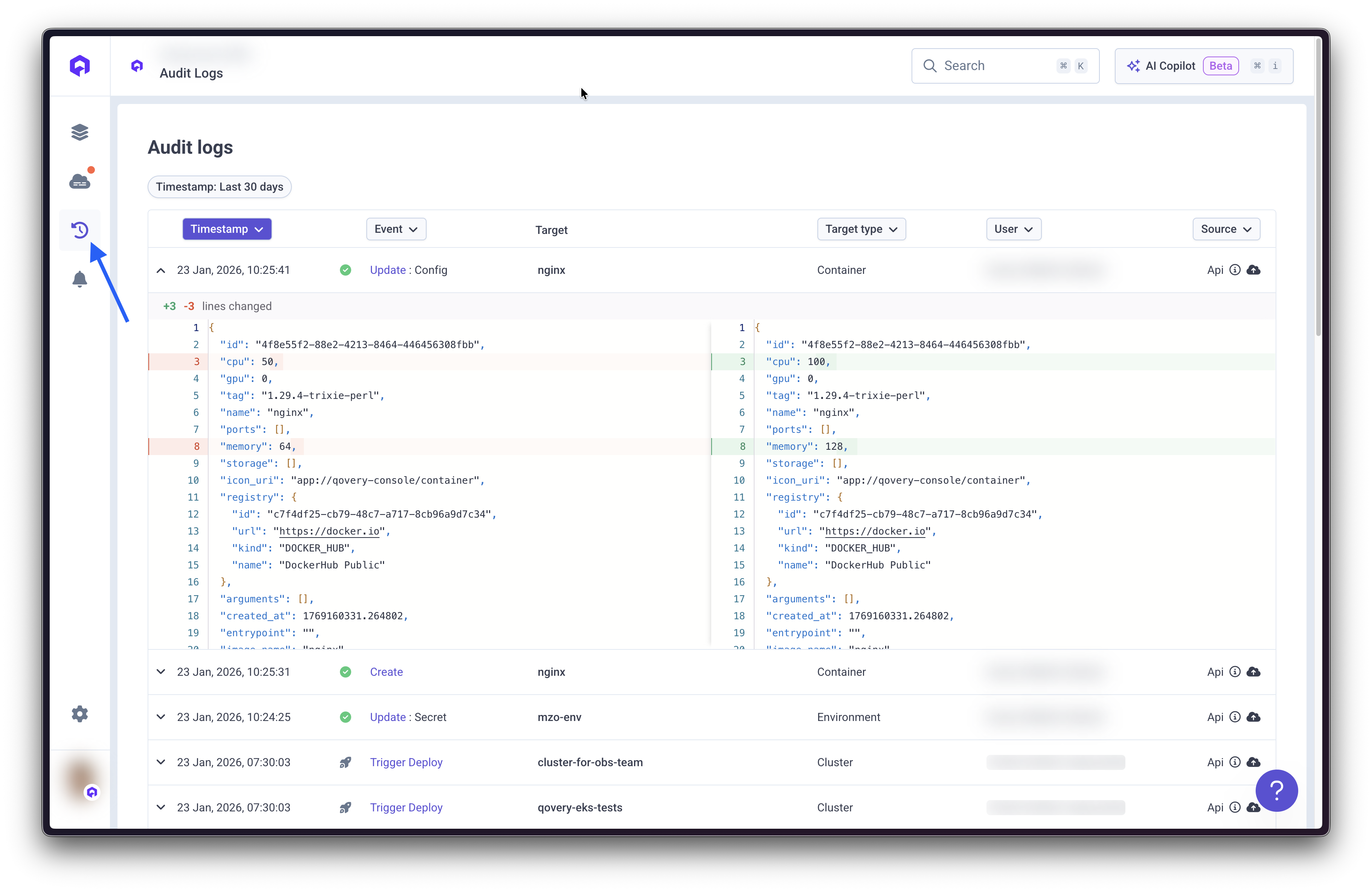1372x892 pixels.
Task: Open the Qovery home logo
Action: pos(79,65)
